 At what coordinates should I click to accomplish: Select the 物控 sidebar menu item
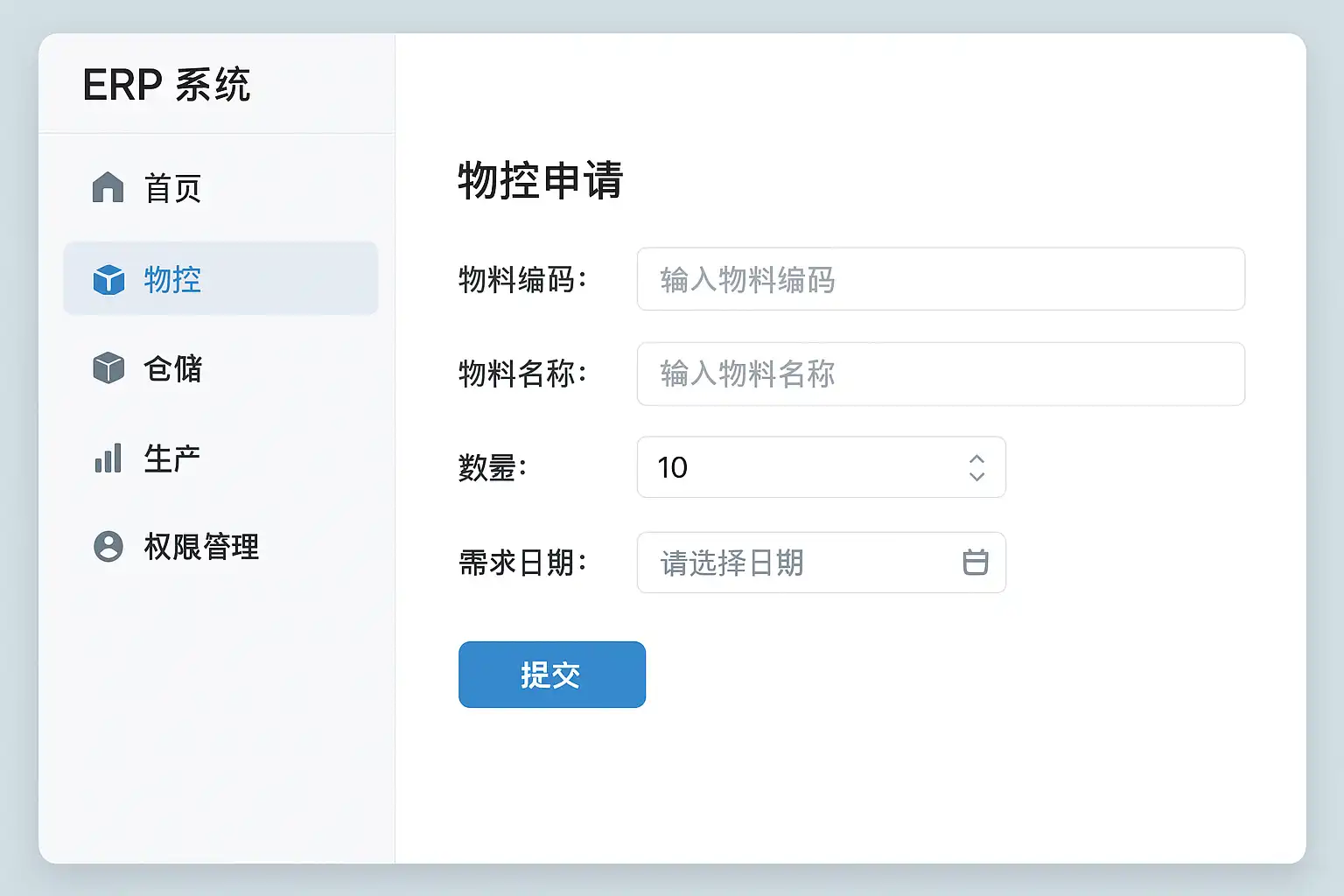[x=220, y=279]
